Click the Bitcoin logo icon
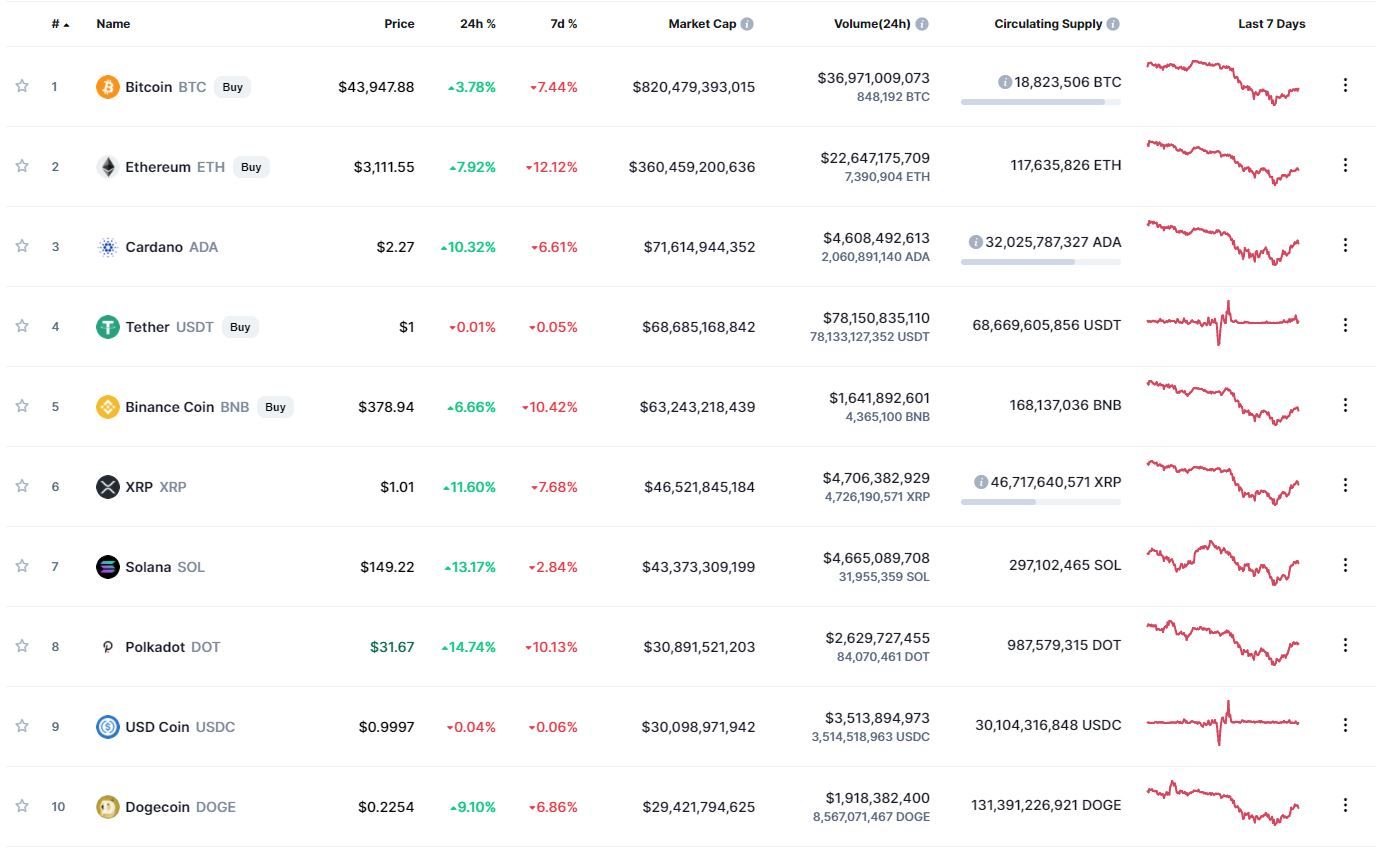Image resolution: width=1377 pixels, height=853 pixels. click(x=107, y=87)
